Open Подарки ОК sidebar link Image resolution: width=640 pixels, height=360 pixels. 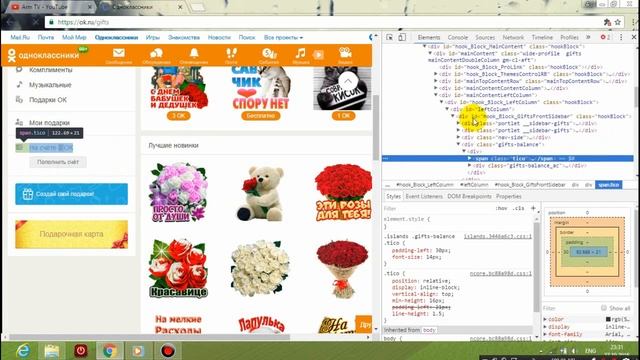click(x=48, y=100)
